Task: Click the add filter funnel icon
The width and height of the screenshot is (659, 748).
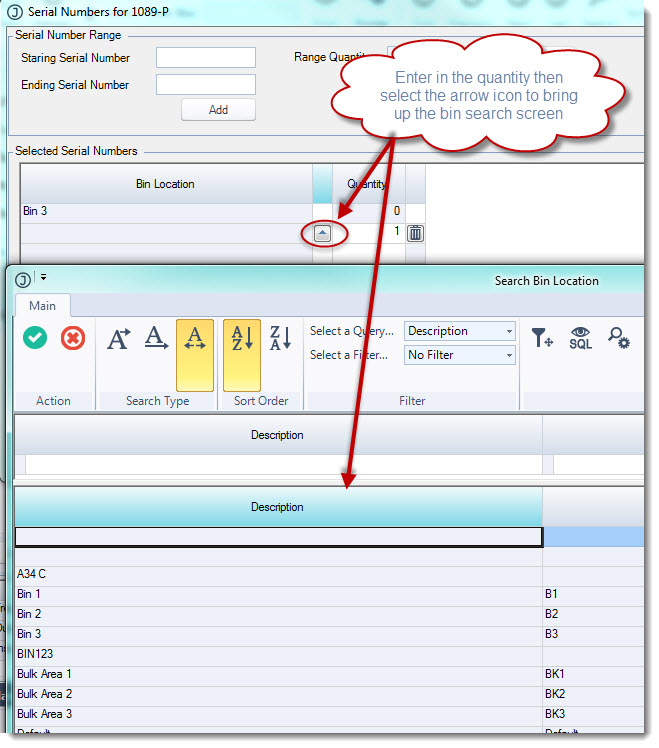Action: coord(543,338)
